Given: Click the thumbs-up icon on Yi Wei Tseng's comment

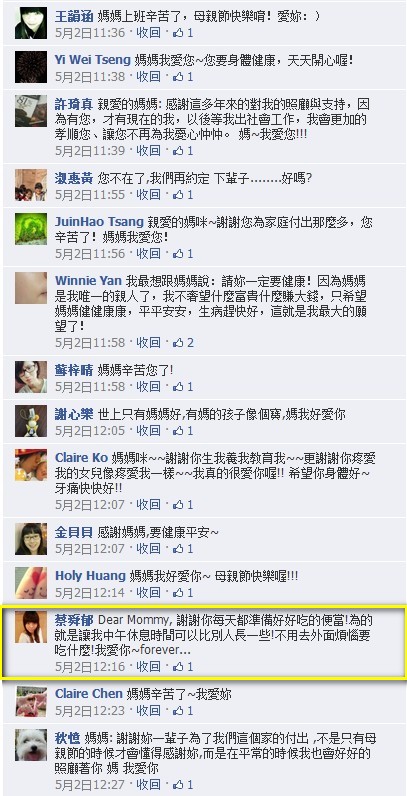Looking at the screenshot, I should [x=178, y=77].
